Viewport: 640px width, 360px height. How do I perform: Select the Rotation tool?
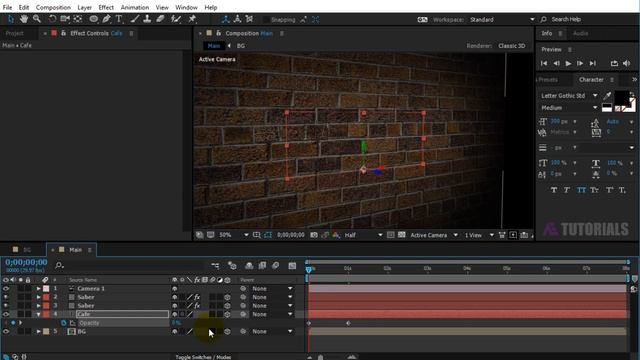[x=52, y=19]
